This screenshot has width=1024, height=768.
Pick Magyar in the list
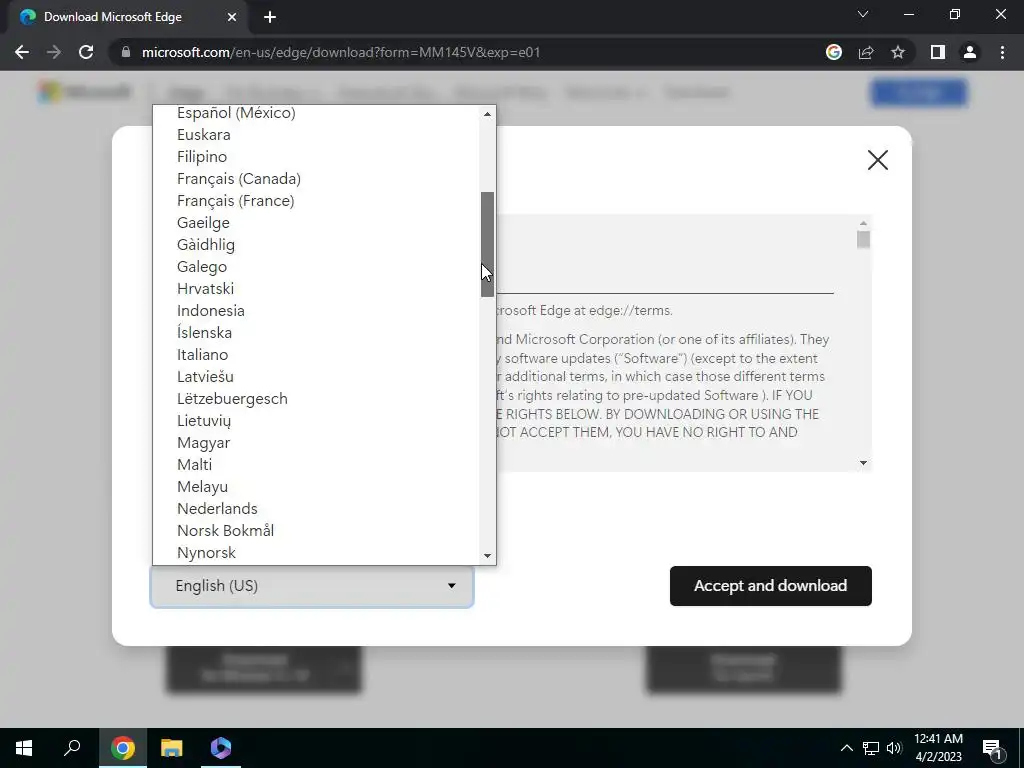tap(316, 443)
